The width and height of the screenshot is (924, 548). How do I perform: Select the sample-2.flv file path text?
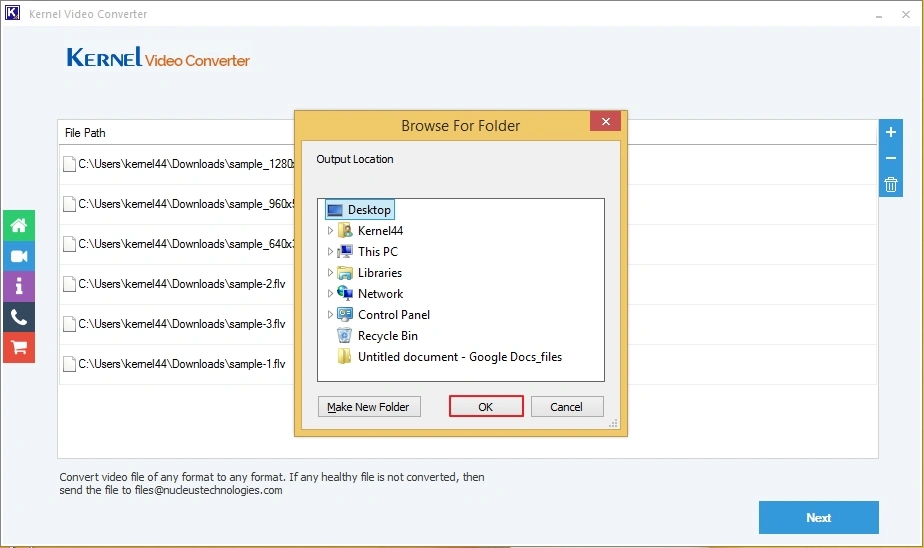(182, 284)
